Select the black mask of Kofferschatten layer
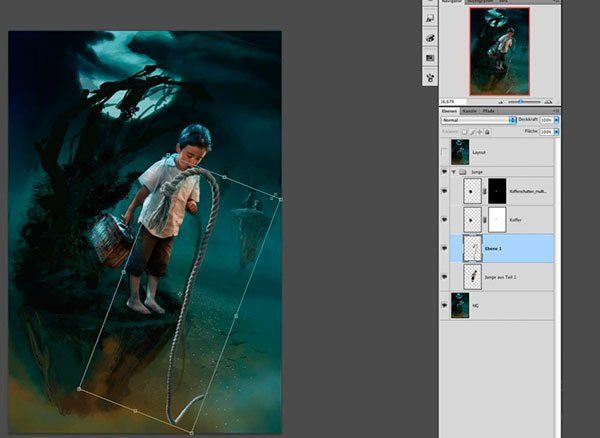This screenshot has height=438, width=600. coord(497,191)
